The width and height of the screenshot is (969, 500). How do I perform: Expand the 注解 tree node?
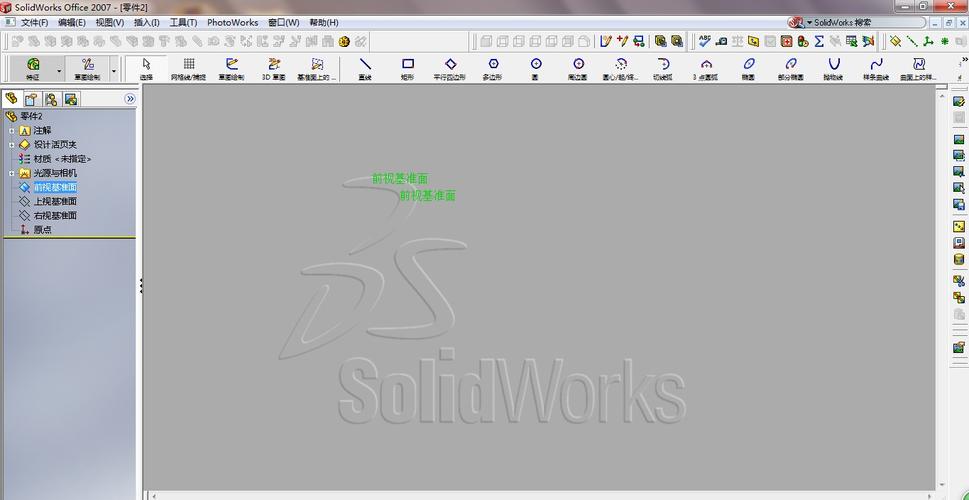click(x=11, y=130)
